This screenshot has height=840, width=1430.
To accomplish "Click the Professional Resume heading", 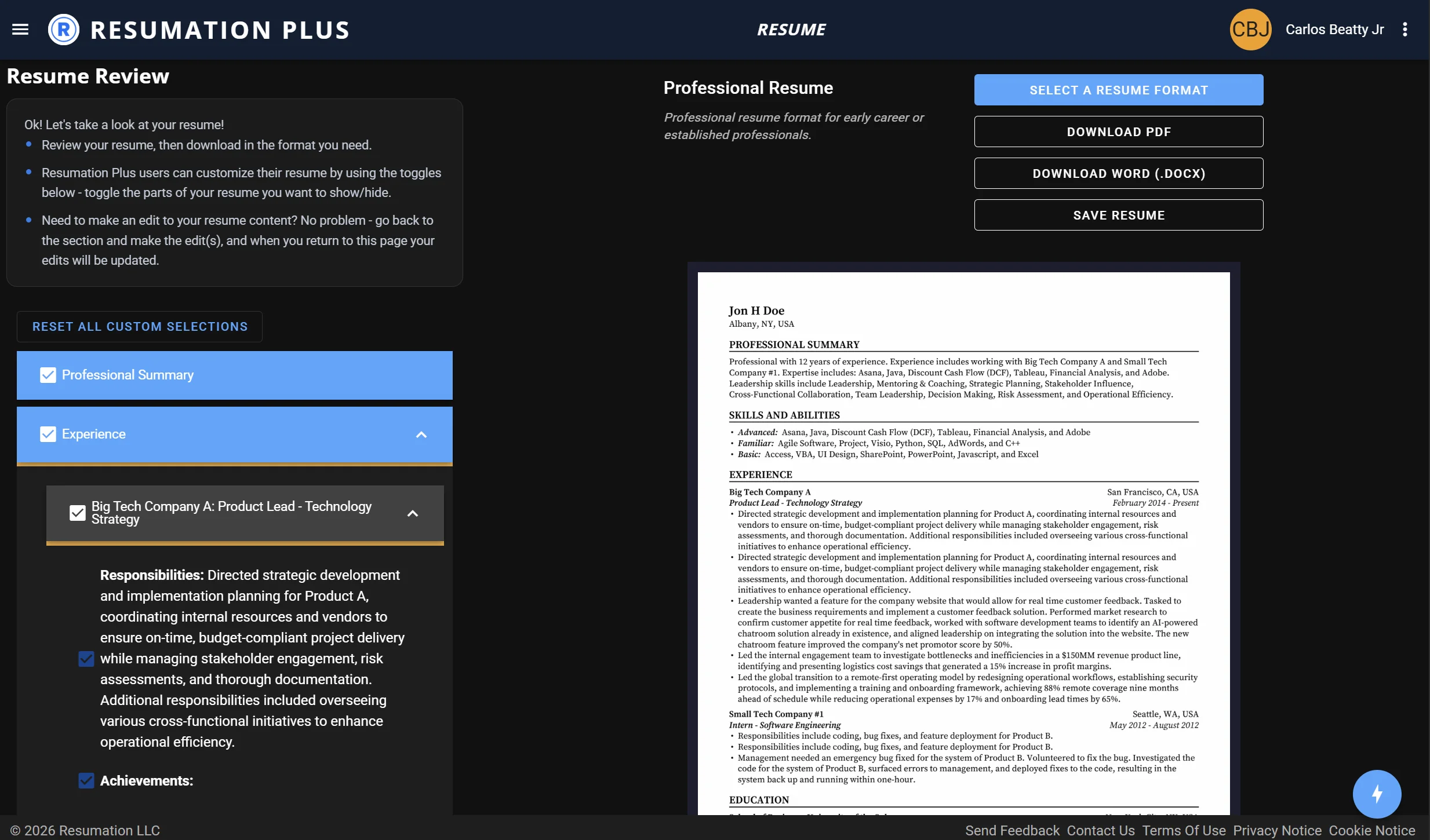I will [x=748, y=87].
